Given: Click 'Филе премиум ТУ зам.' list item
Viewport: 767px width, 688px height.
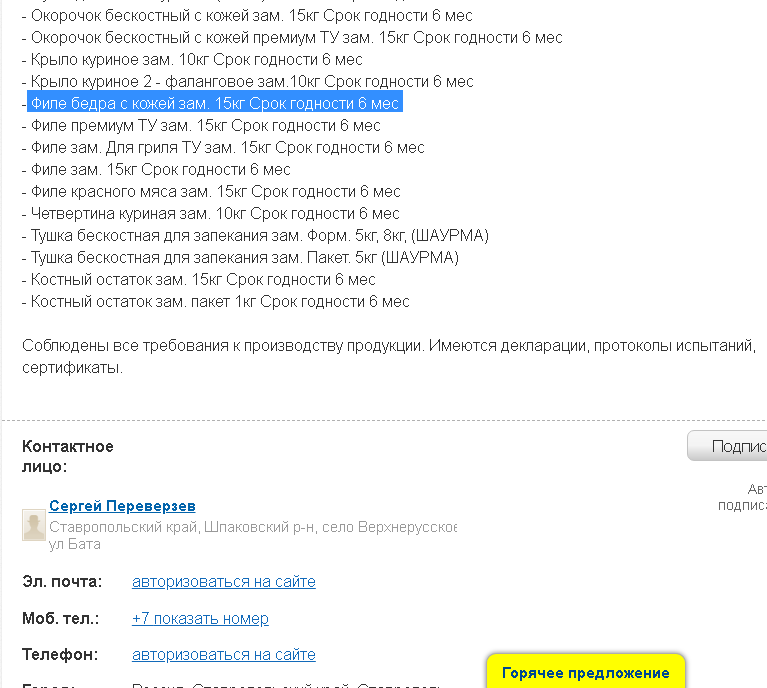Looking at the screenshot, I should 201,126.
